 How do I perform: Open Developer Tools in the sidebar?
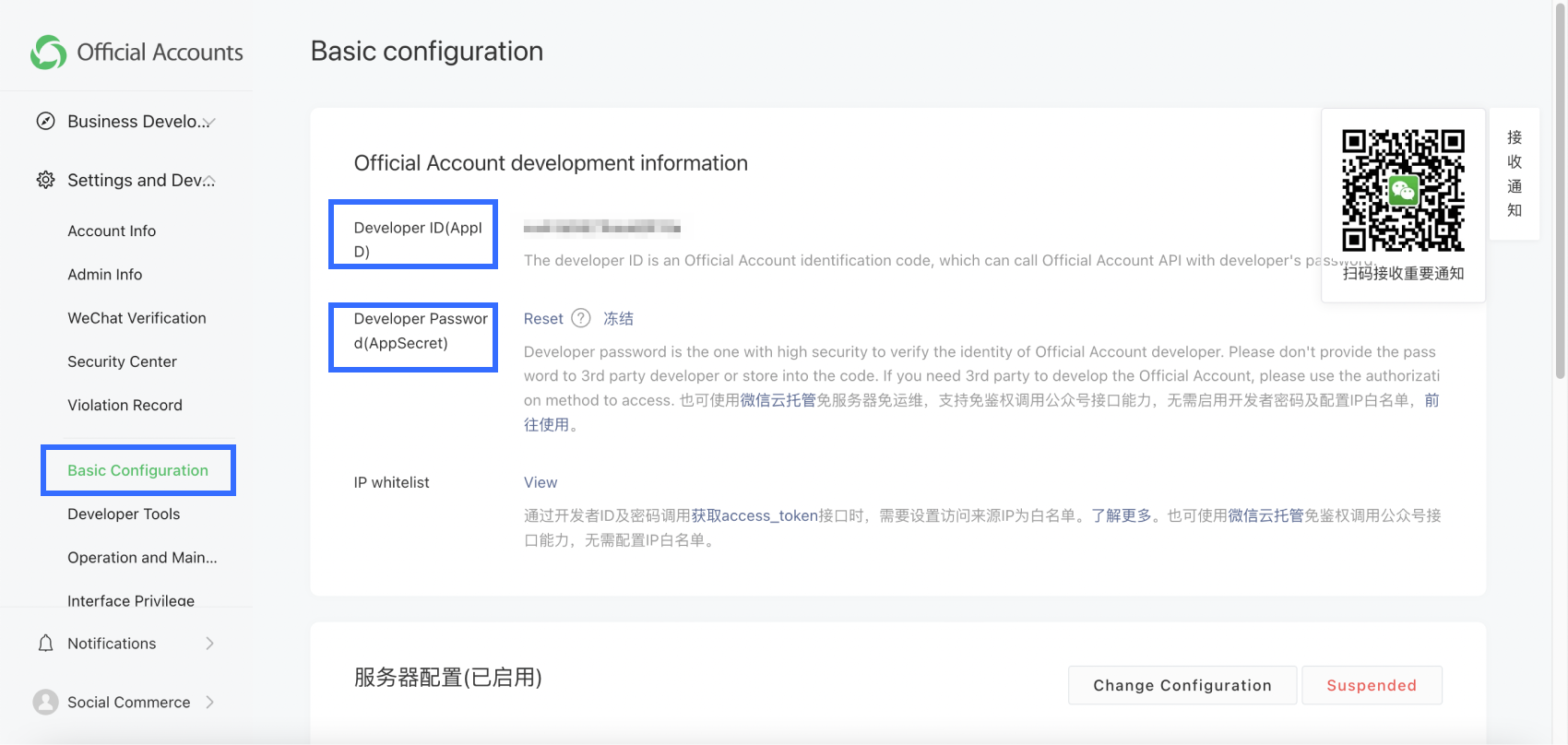(124, 514)
